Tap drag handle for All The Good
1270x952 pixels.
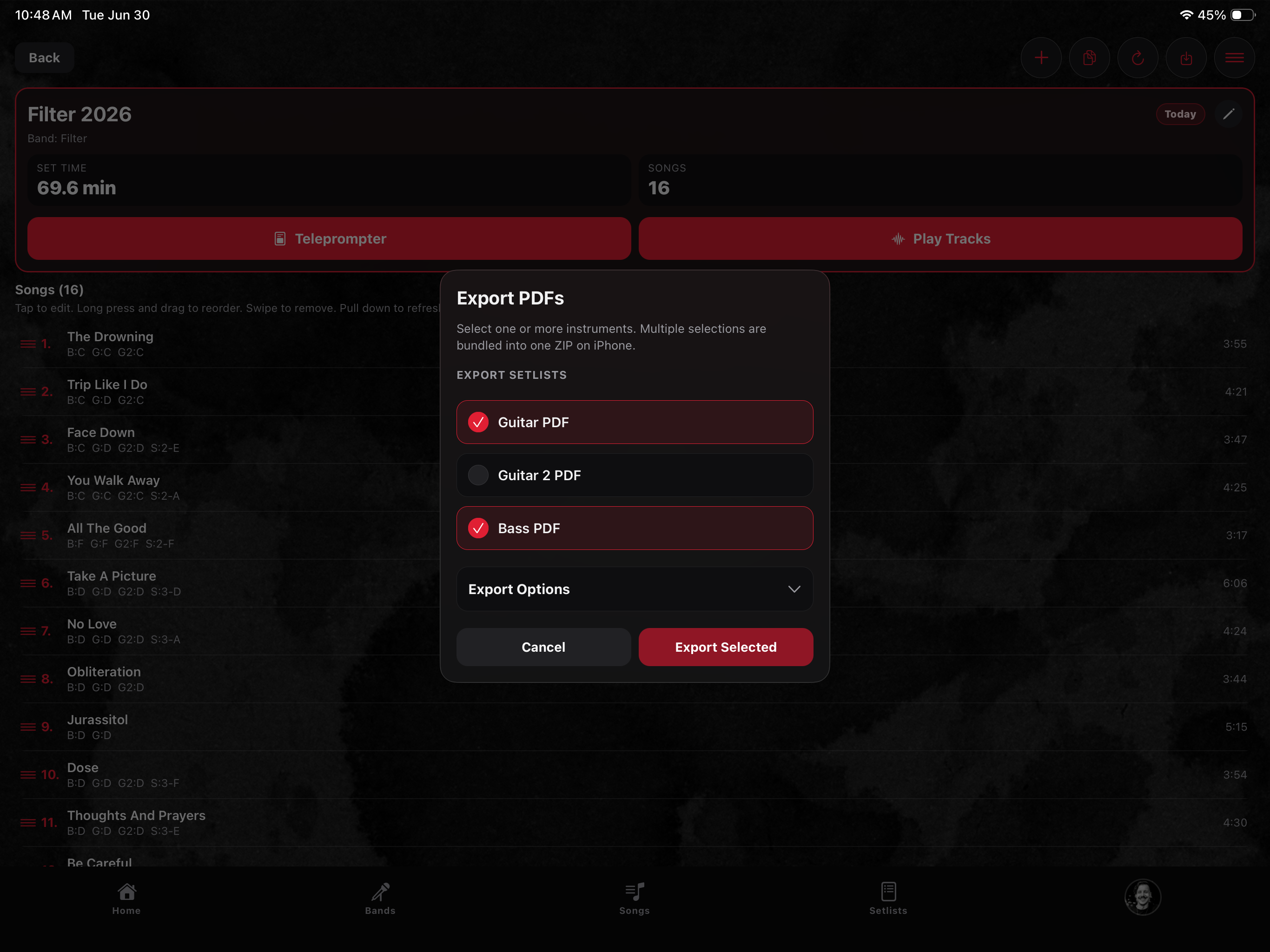(27, 535)
